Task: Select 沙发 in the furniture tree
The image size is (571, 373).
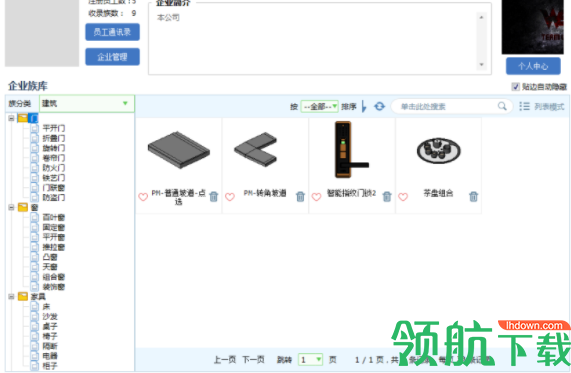Action: (50, 317)
